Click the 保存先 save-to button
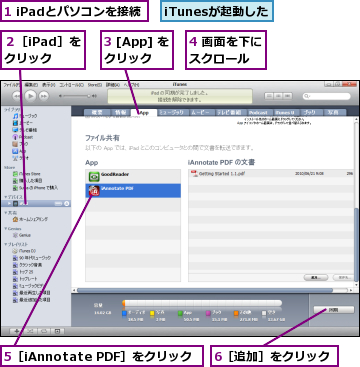360x367 pixels. [x=343, y=277]
